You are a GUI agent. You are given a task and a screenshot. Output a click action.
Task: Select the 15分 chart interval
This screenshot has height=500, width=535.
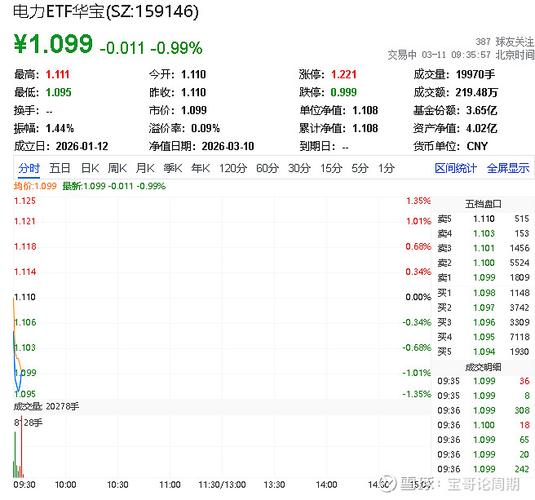(331, 168)
